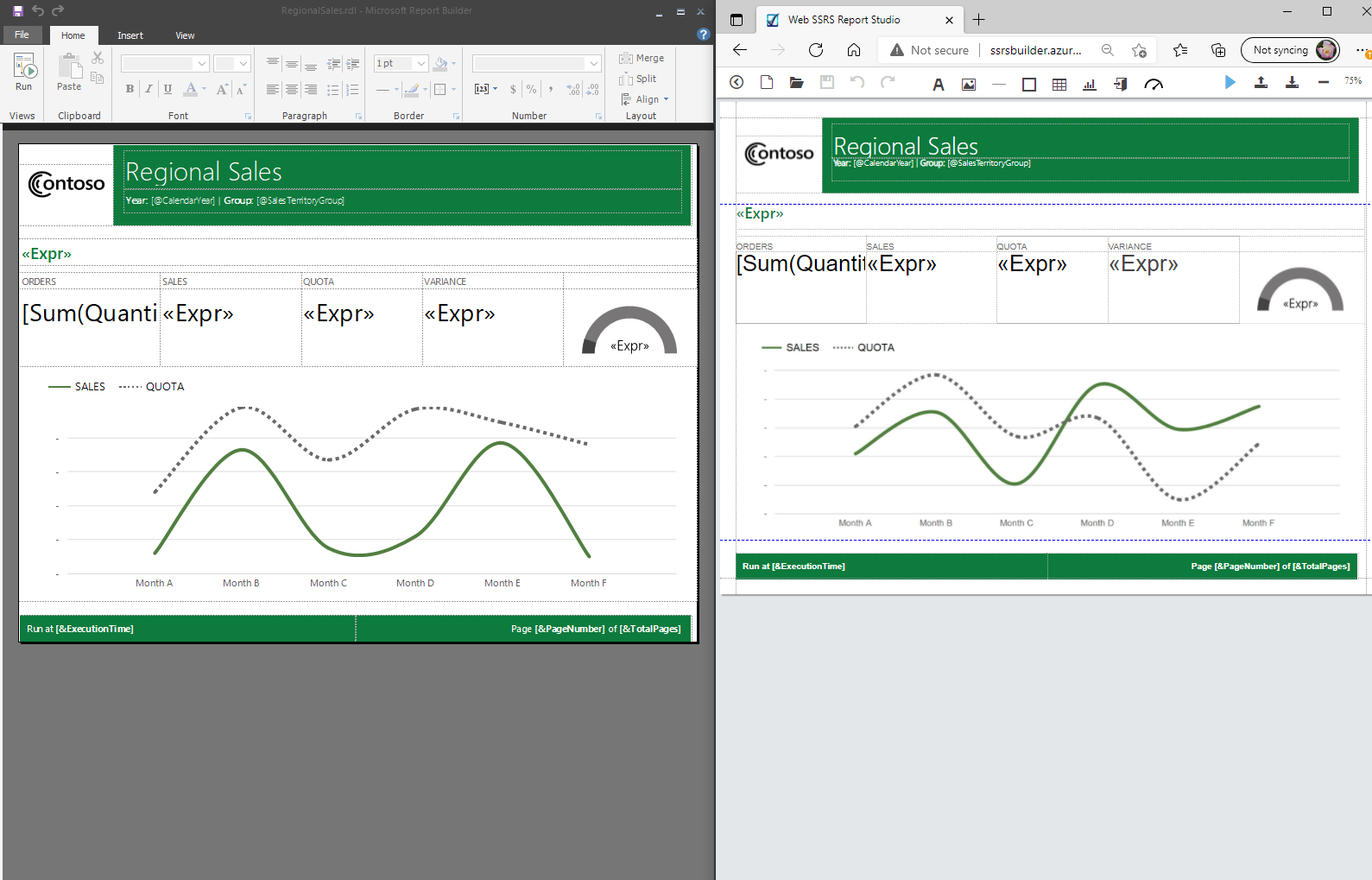
Task: Switch to the Insert ribbon tab
Action: click(130, 35)
